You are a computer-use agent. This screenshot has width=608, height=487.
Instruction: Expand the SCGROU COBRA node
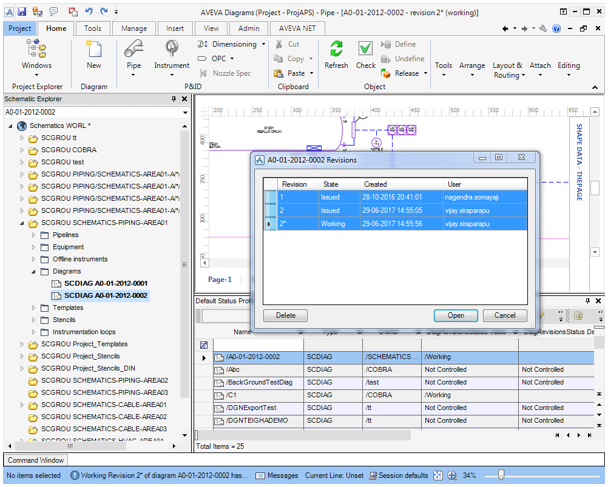(22, 150)
